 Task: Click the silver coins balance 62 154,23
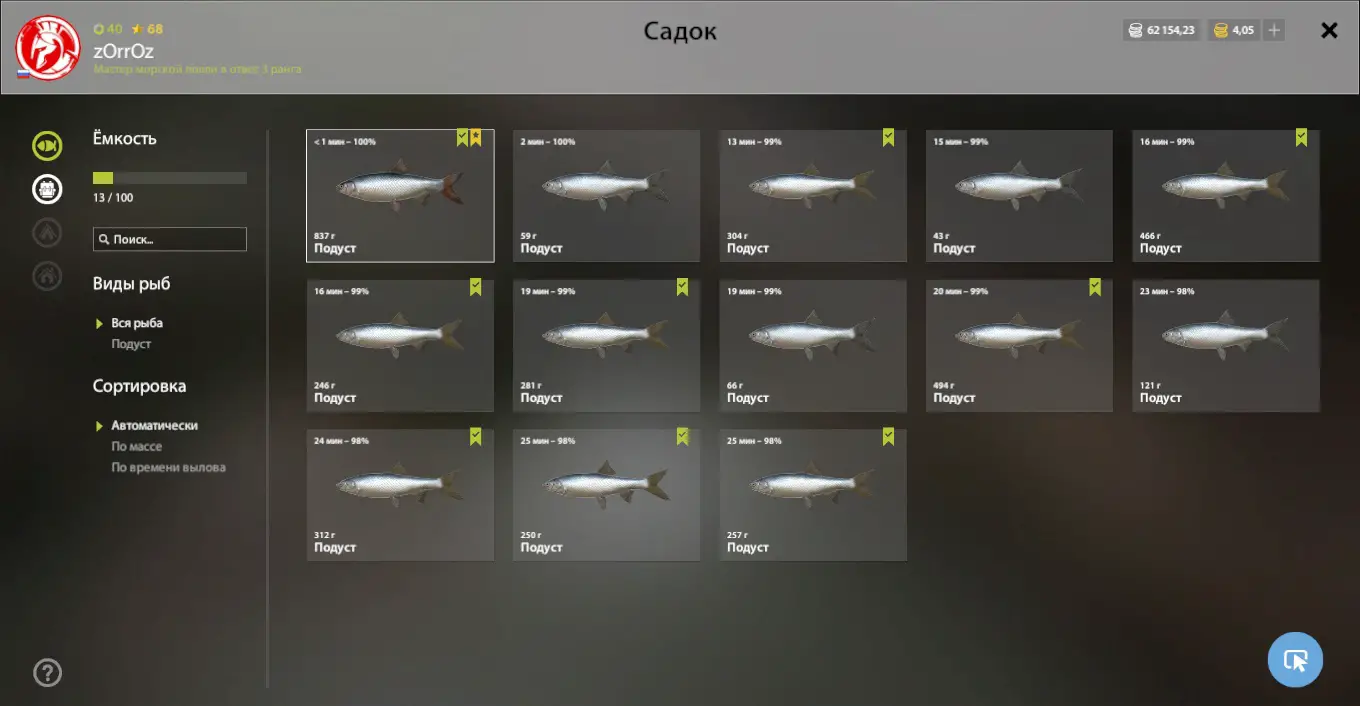coord(1162,30)
